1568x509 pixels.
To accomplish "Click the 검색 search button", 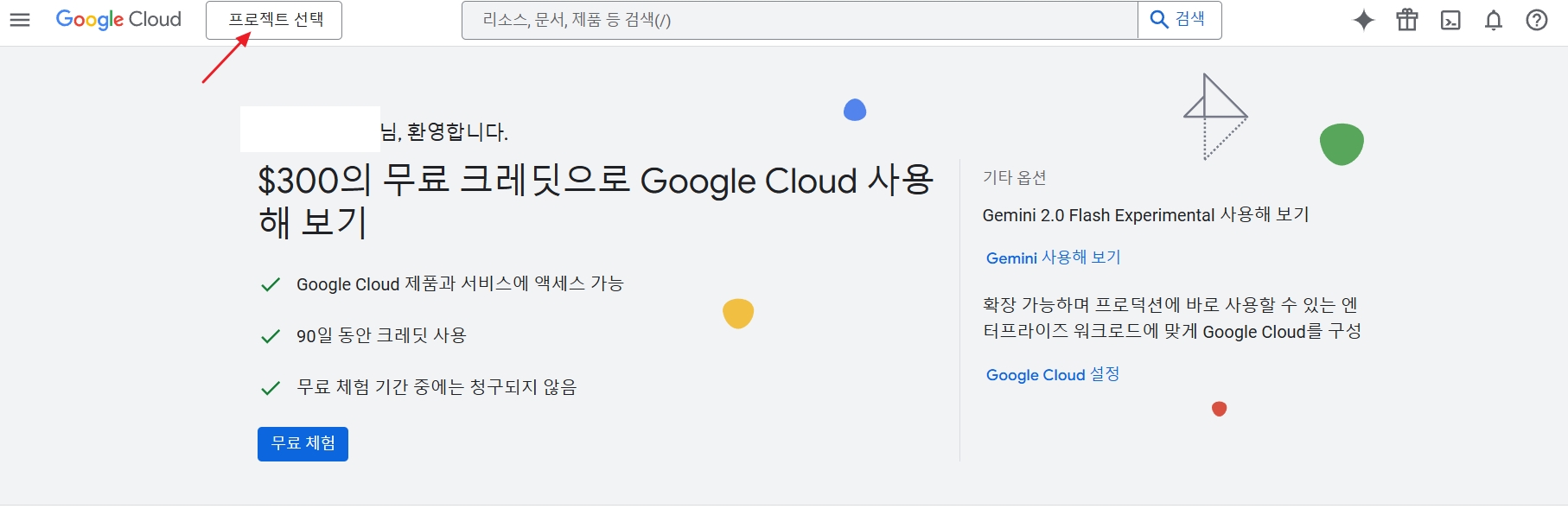I will point(1179,20).
